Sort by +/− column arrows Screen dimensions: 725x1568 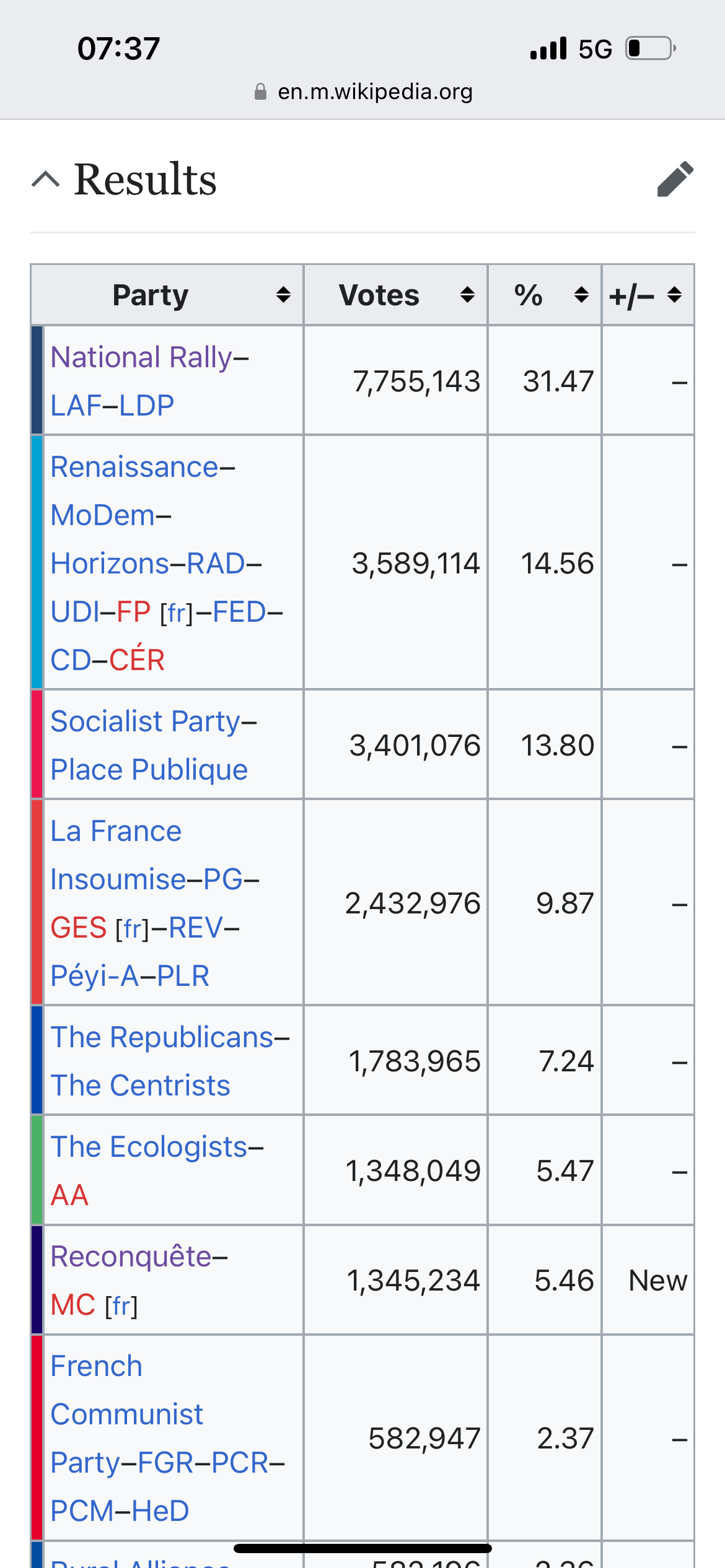tap(675, 295)
